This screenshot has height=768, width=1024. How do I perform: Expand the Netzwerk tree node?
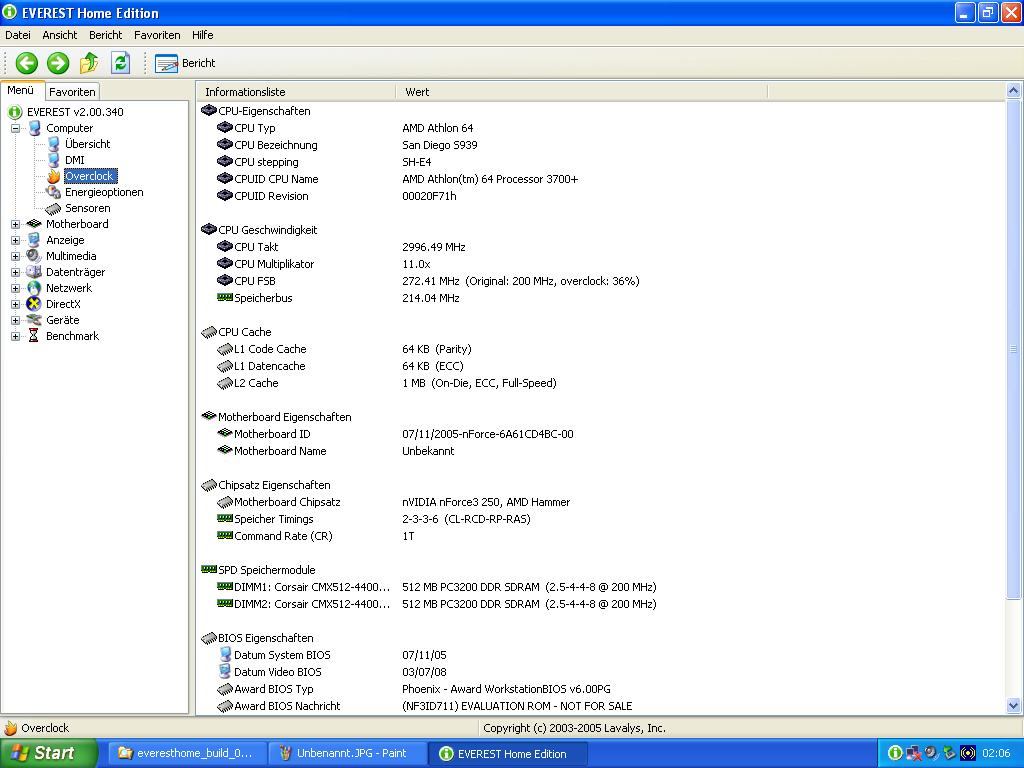tap(16, 288)
